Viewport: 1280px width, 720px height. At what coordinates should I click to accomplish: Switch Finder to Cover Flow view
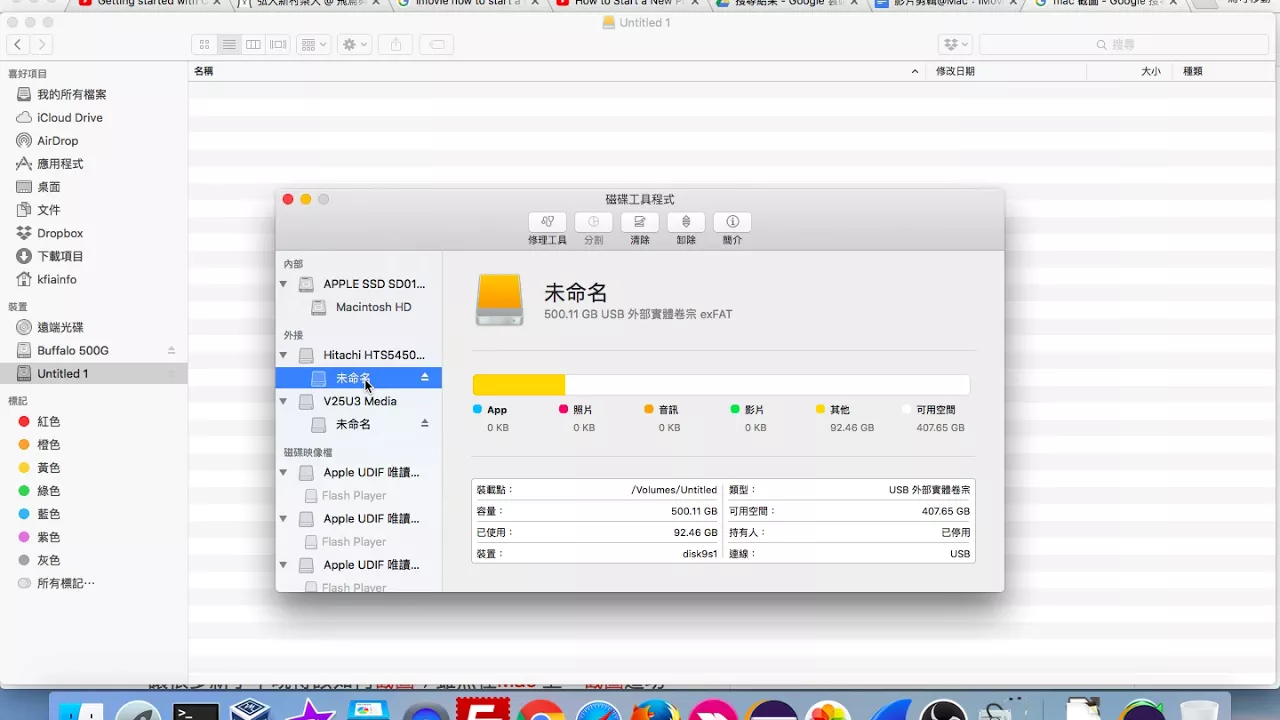[279, 44]
